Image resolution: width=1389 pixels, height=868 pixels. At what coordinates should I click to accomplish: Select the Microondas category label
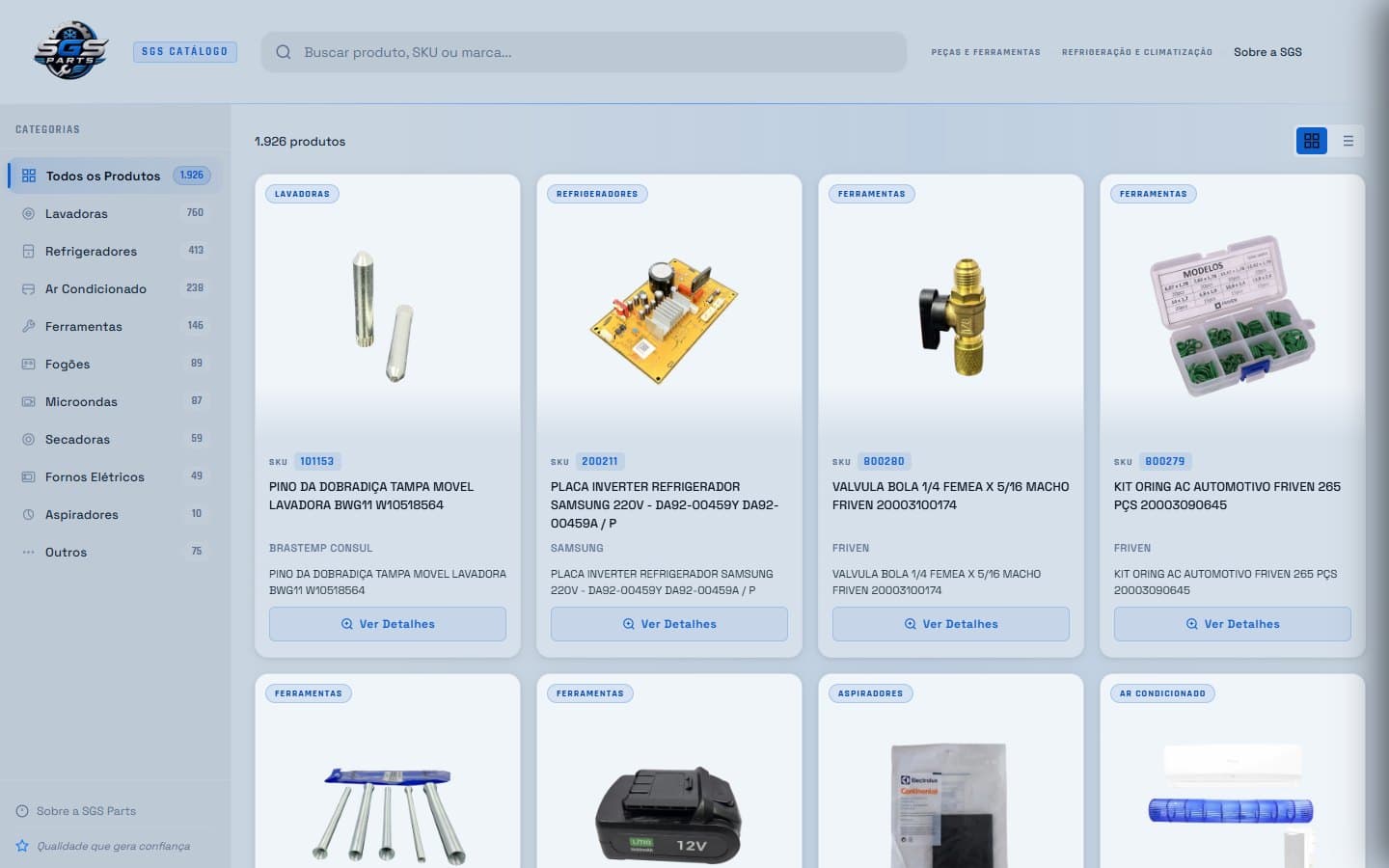pos(81,401)
